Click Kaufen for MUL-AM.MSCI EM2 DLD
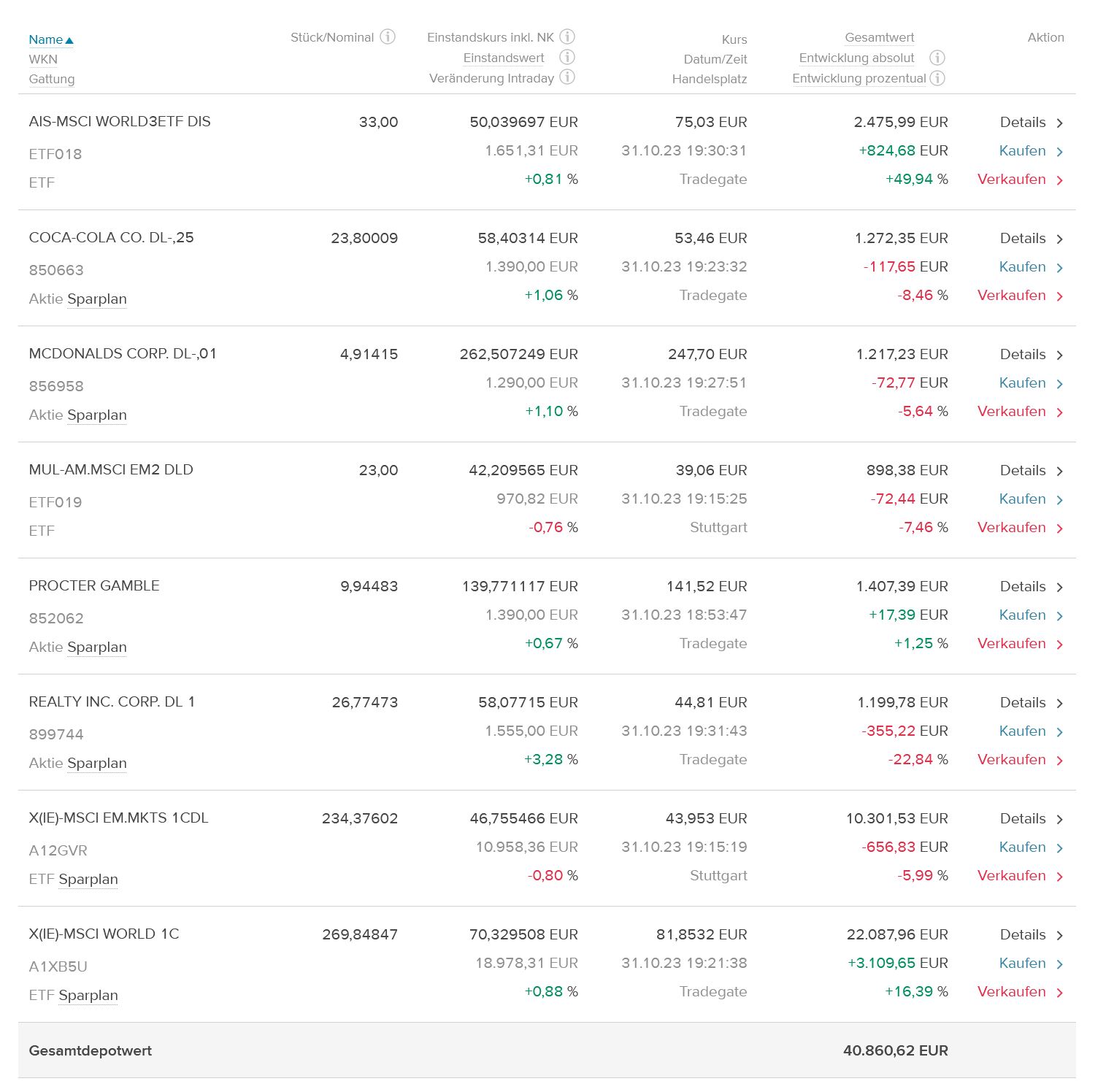The height and width of the screenshot is (1092, 1106). pos(1031,499)
